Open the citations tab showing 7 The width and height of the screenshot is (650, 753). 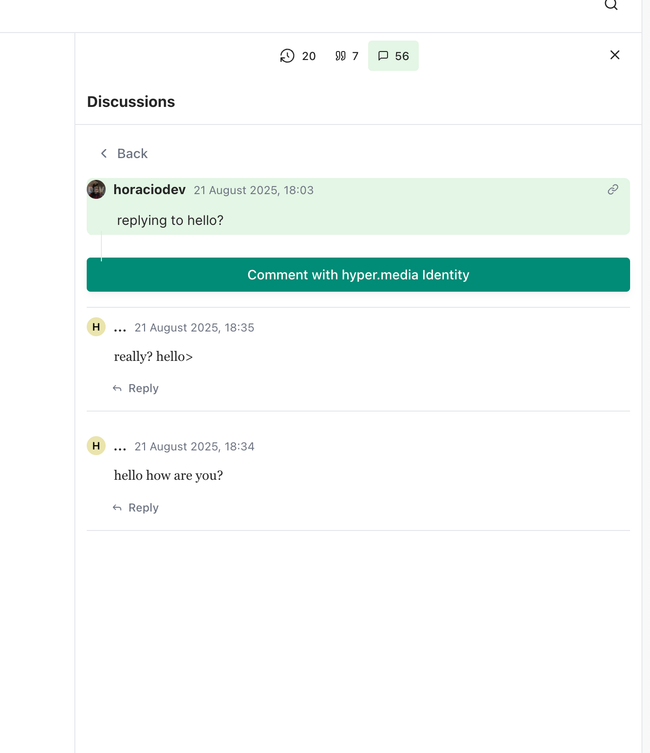tap(347, 56)
